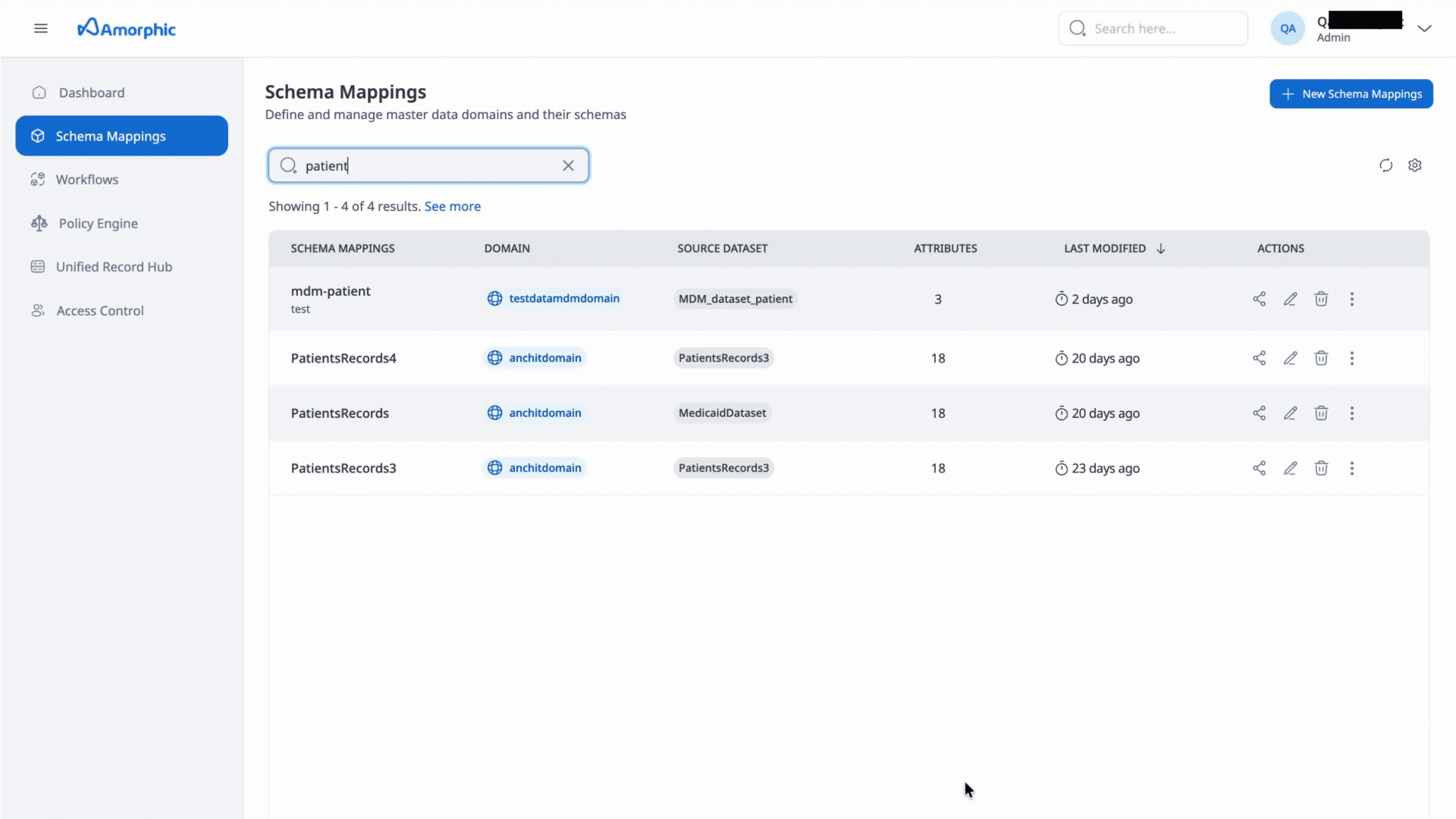Open table settings gear icon
Image resolution: width=1456 pixels, height=819 pixels.
[x=1415, y=165]
